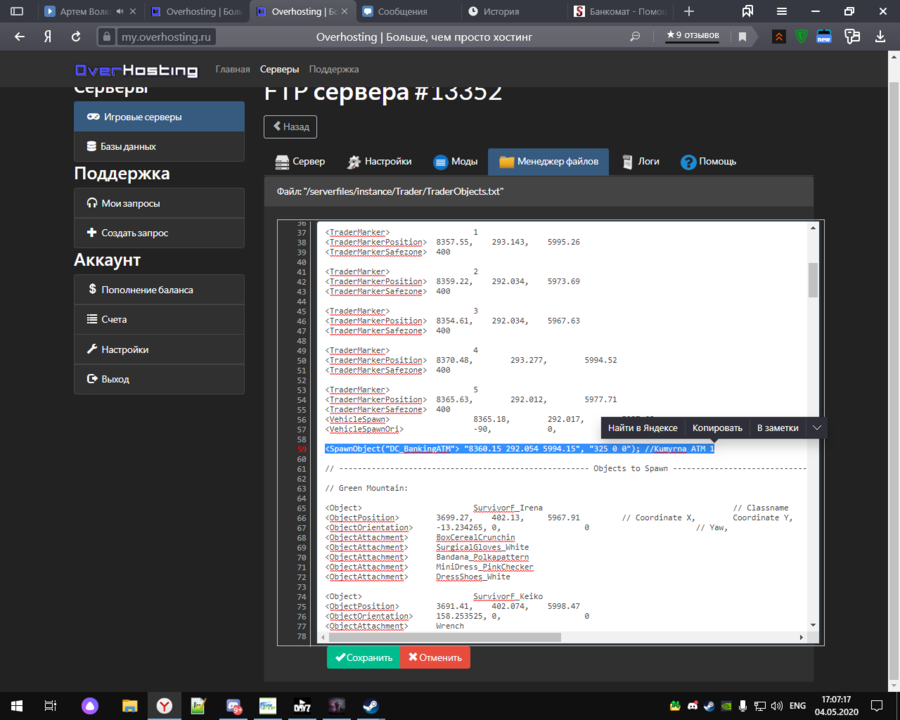Open the side panel toggle icon
Viewport: 900px width, 720px height.
(x=17, y=11)
